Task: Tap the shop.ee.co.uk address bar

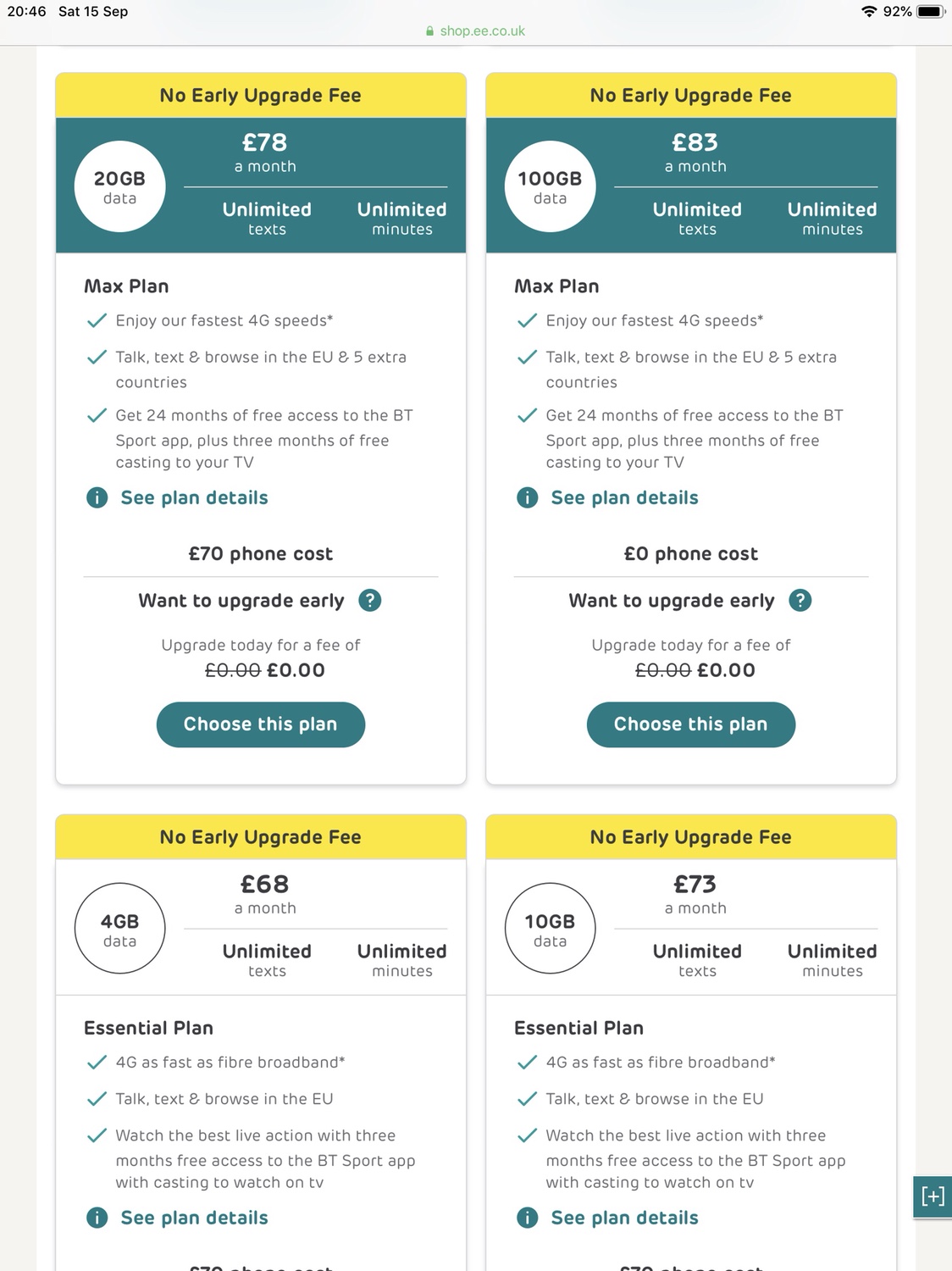Action: (482, 31)
